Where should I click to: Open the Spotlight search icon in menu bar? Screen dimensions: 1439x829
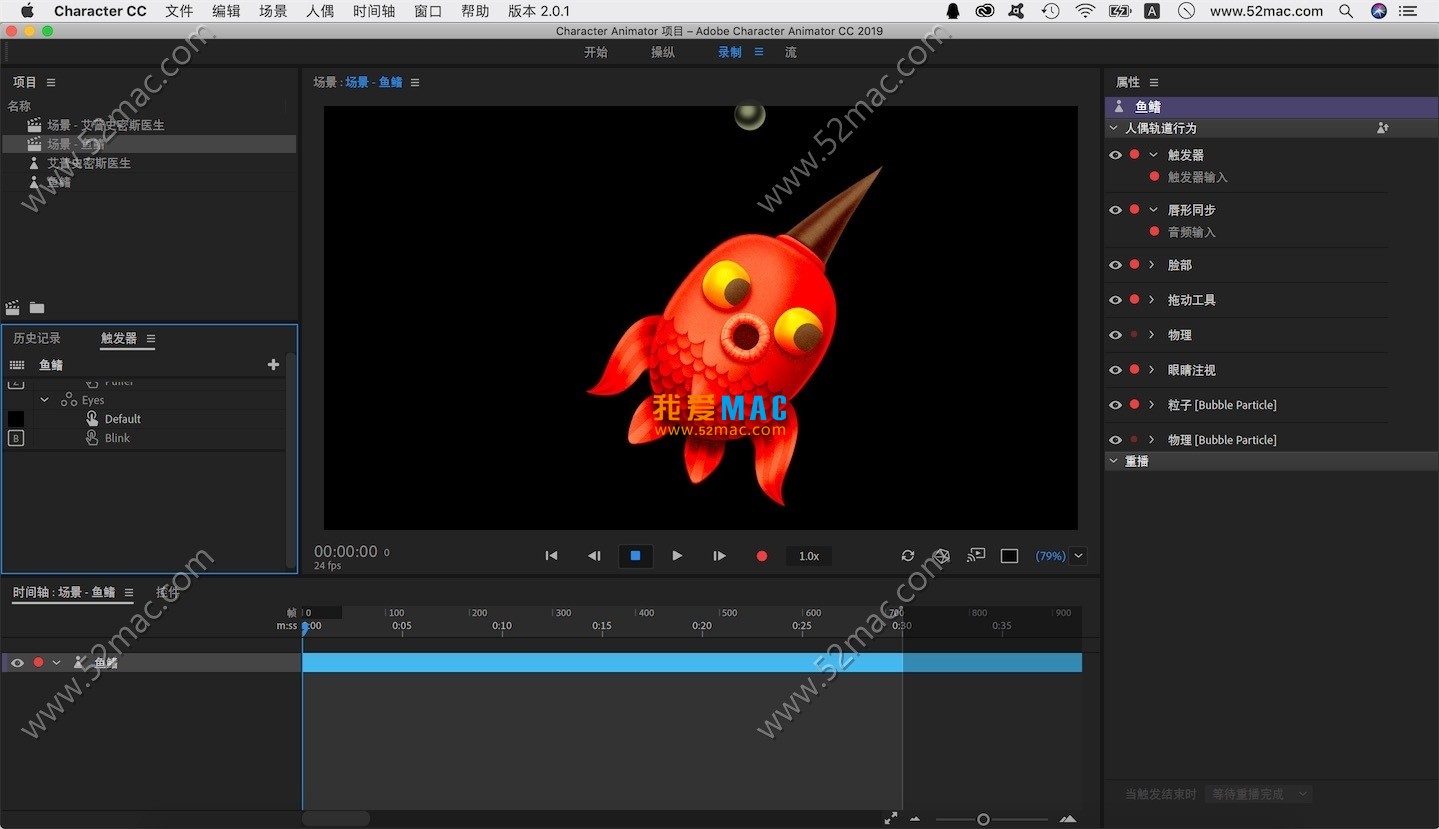tap(1346, 11)
